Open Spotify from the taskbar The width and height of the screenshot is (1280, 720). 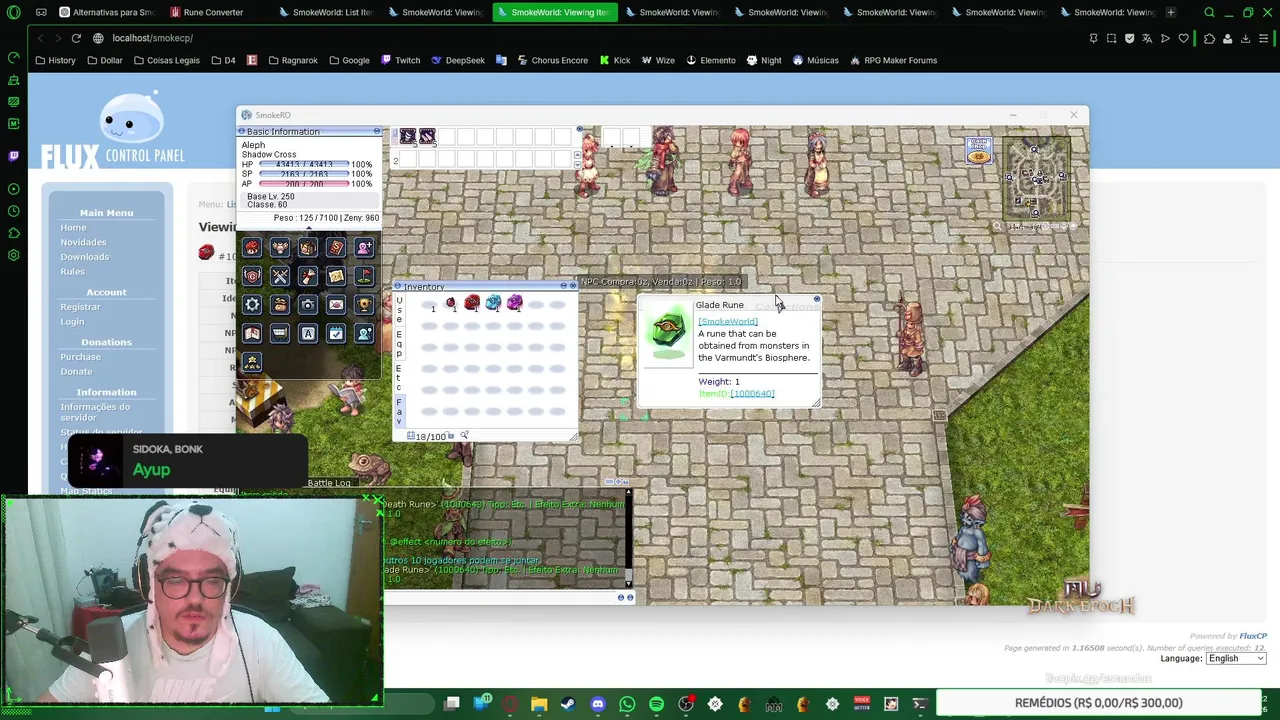coord(656,704)
